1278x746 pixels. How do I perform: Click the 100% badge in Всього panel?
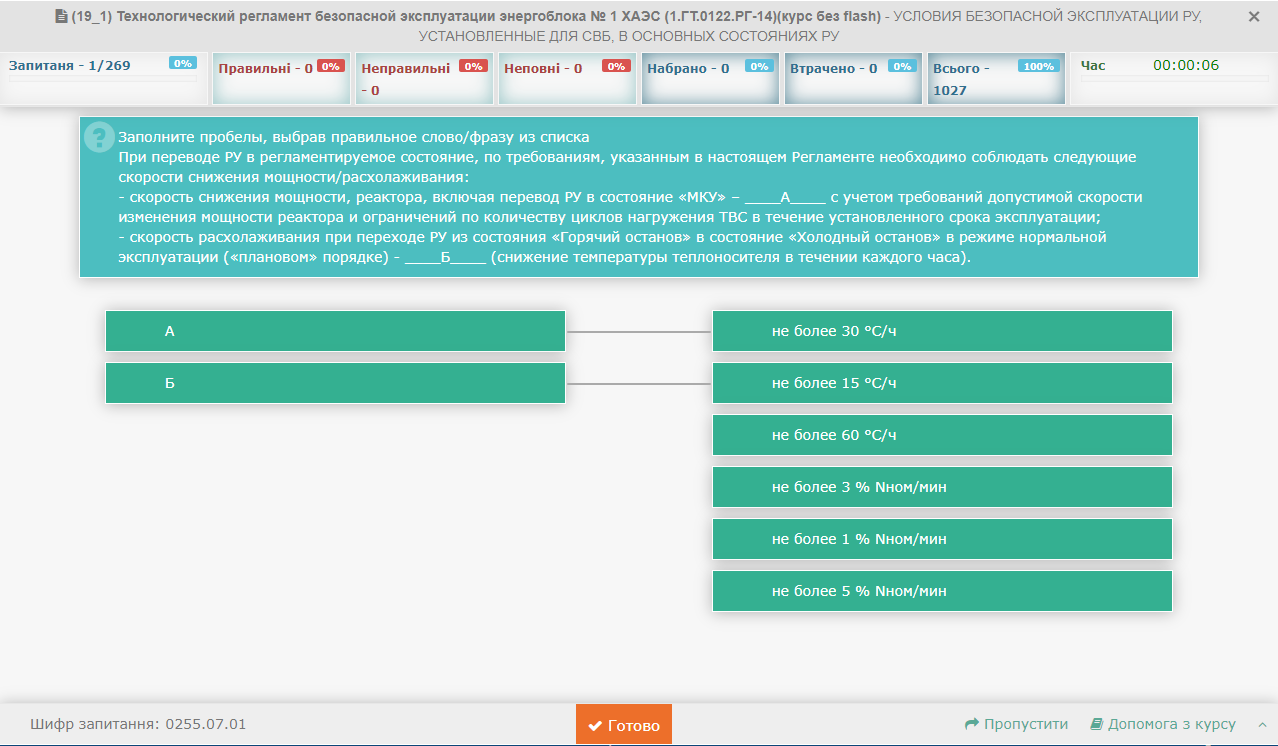(1039, 66)
